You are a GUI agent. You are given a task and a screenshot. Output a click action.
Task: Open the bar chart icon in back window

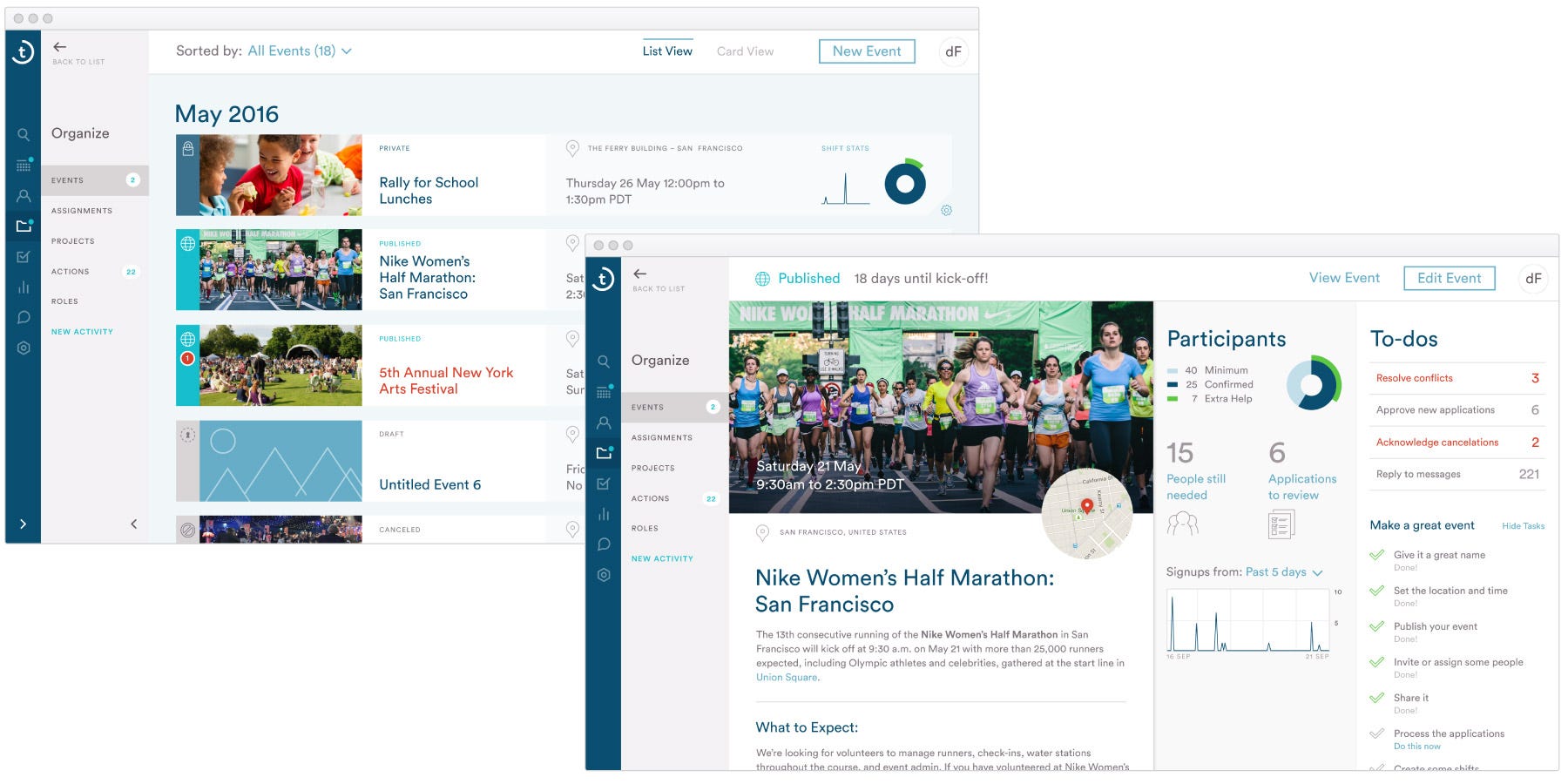click(x=24, y=287)
